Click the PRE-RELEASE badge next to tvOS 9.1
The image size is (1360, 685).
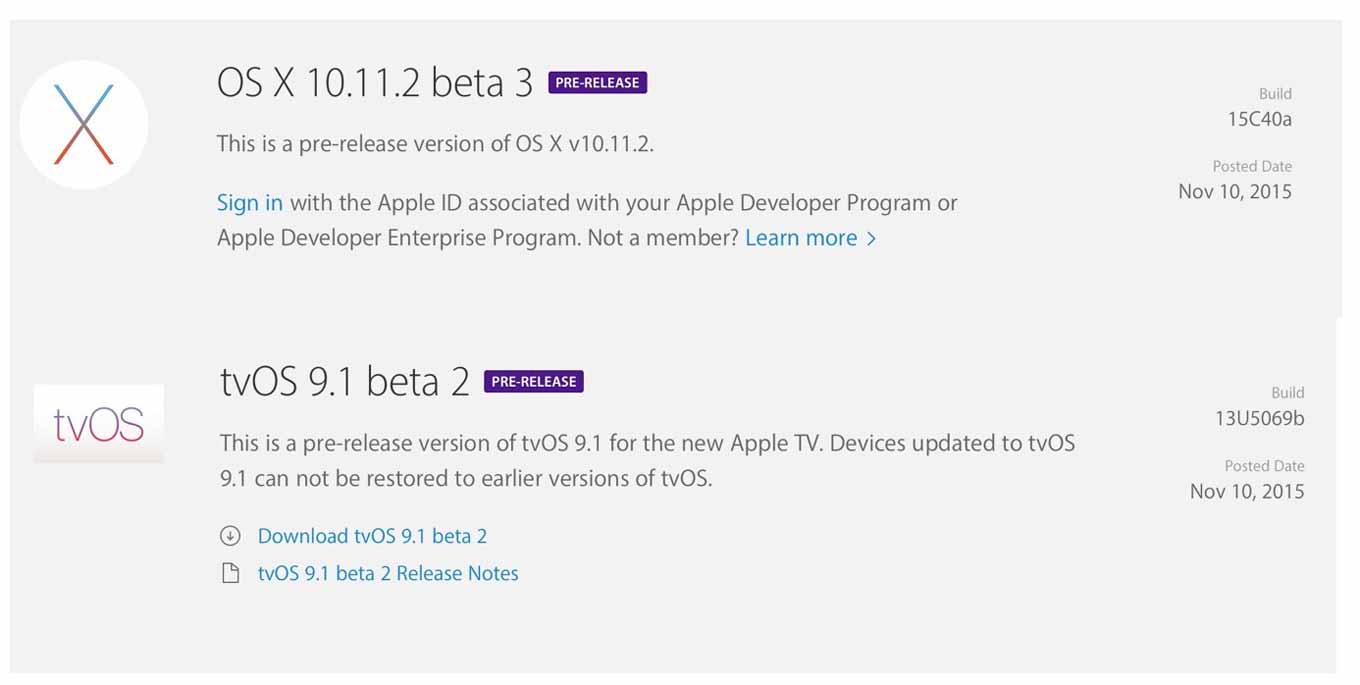pos(533,382)
